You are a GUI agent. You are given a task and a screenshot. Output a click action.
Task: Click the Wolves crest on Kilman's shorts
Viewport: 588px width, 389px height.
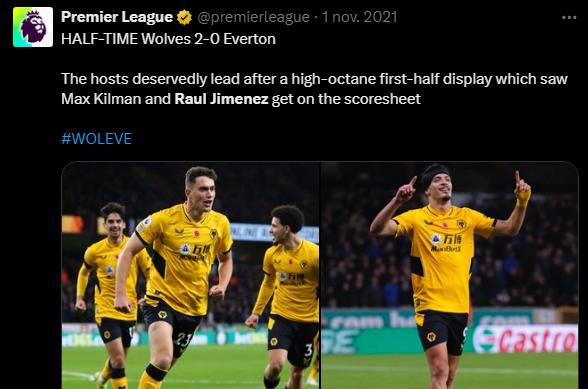point(162,314)
